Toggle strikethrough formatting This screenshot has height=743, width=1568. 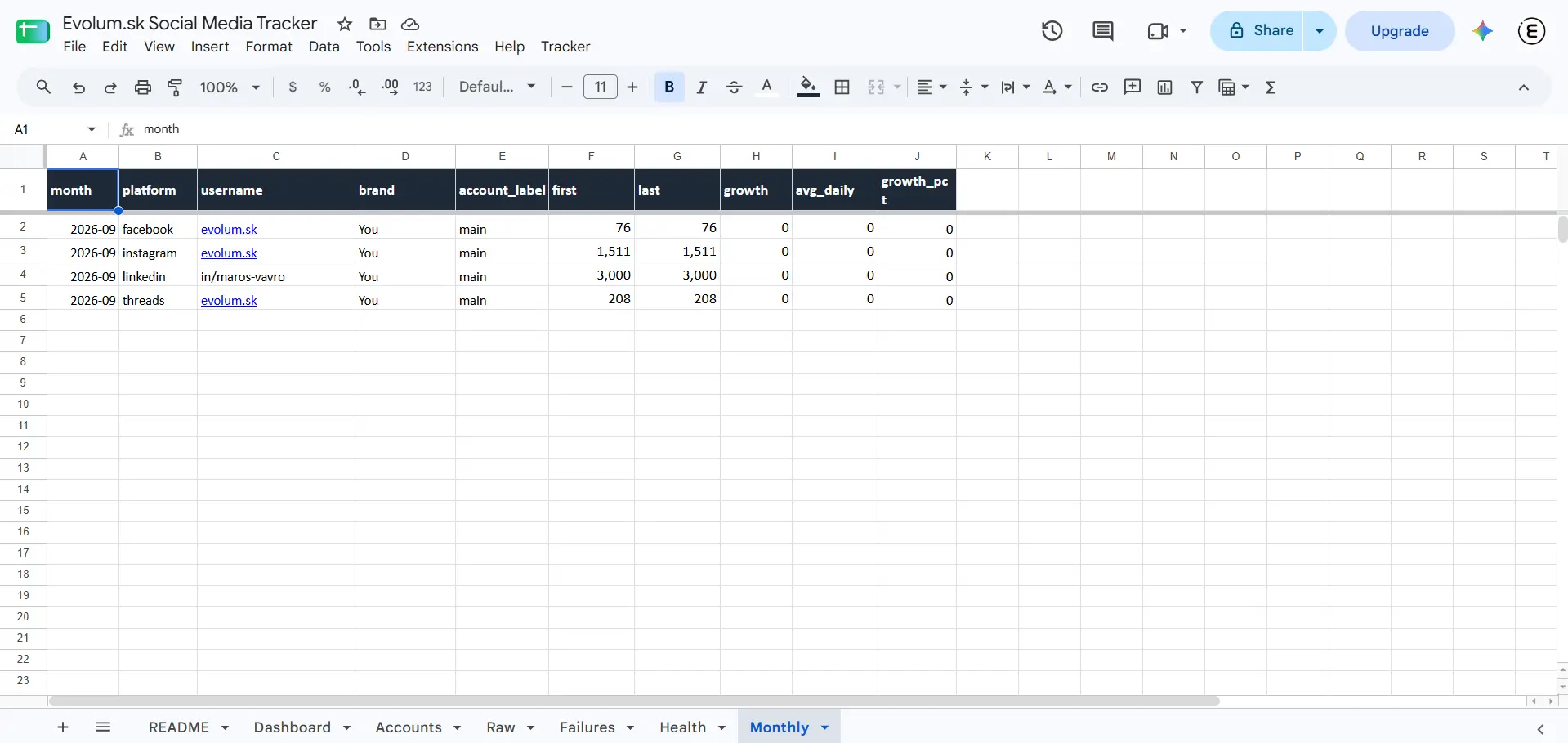(x=734, y=87)
